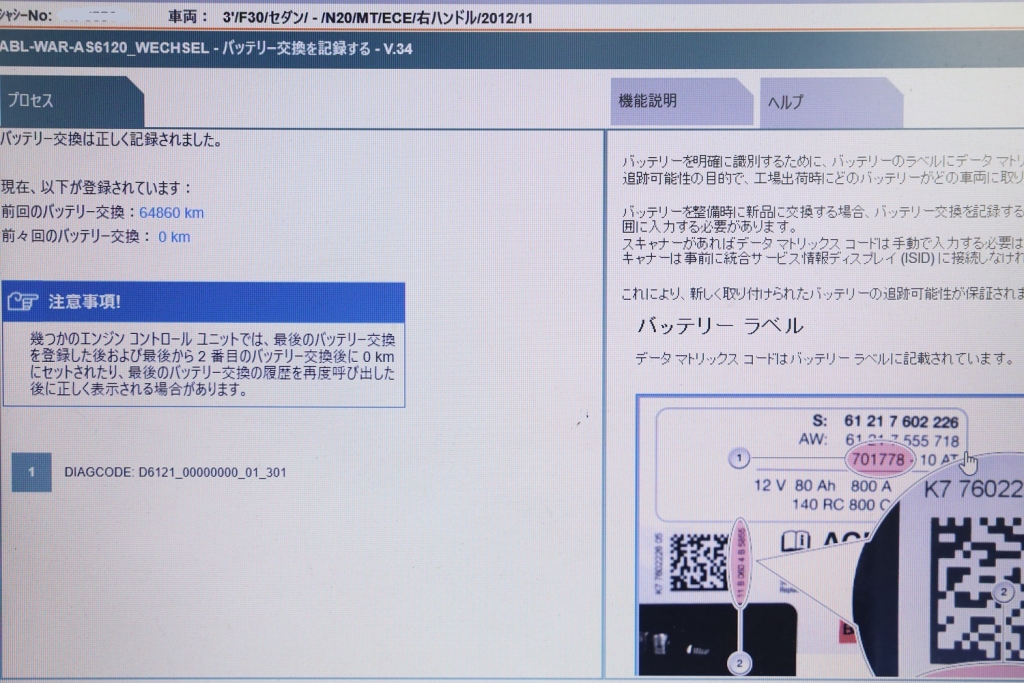Screen dimensions: 1024x683
Task: Click the シャシーNo label
Action: point(25,15)
